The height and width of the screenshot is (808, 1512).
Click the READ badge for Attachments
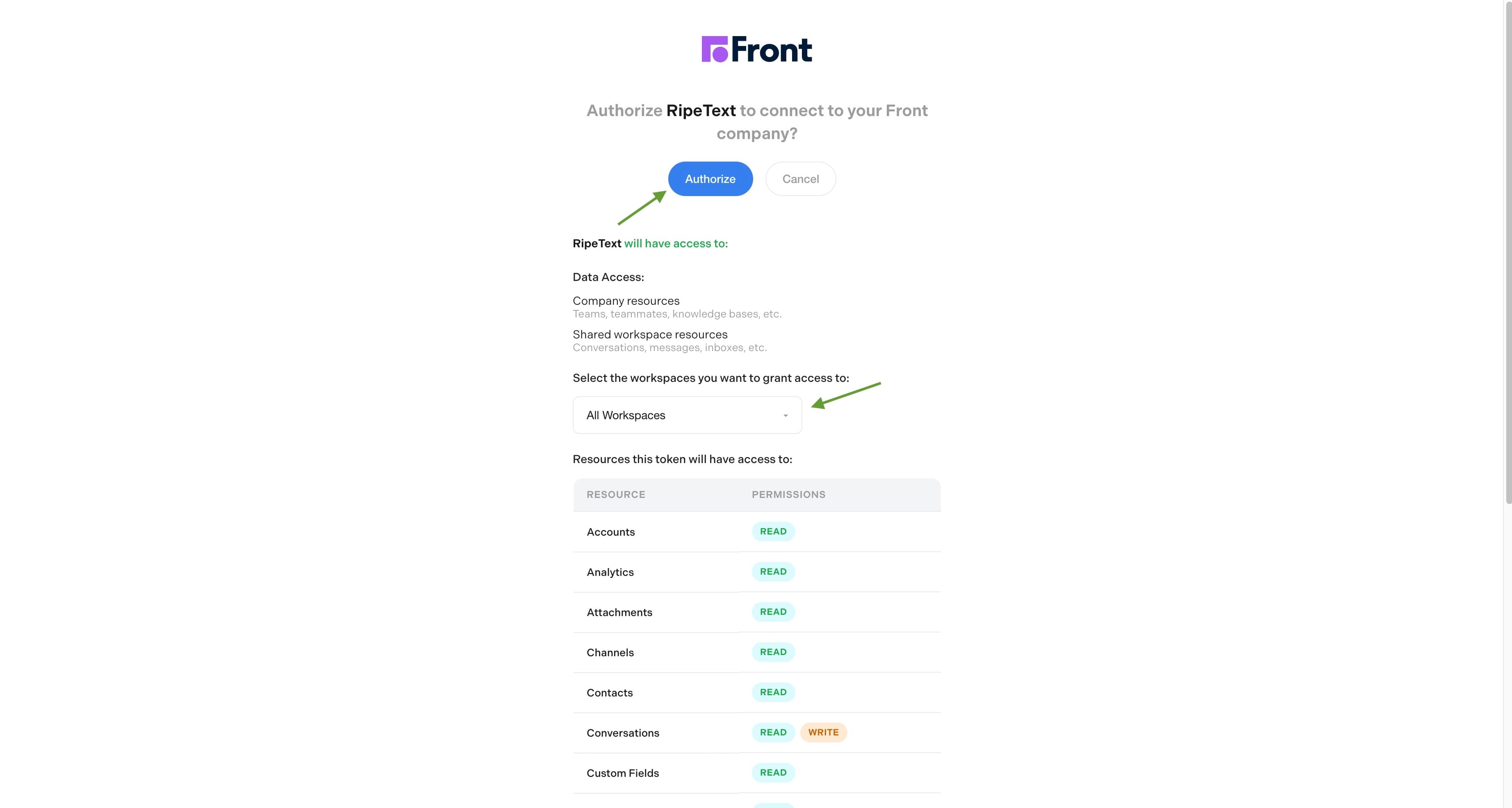[x=773, y=612]
